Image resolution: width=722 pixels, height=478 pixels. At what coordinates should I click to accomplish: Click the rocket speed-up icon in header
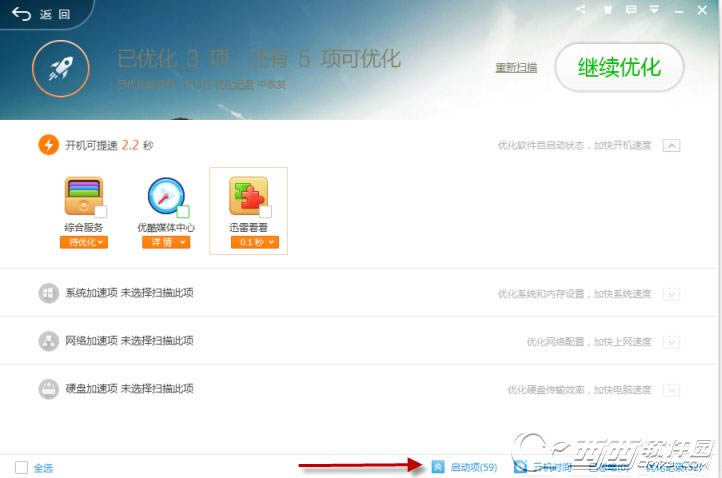coord(61,69)
